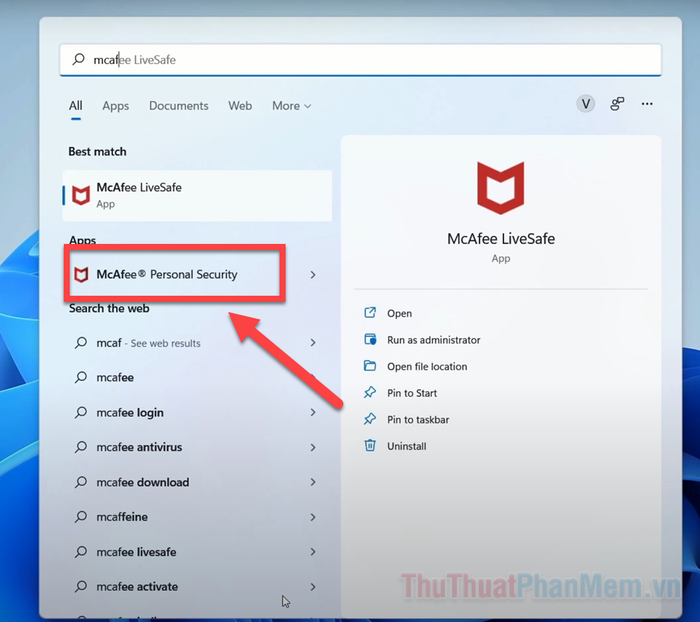Expand the mcafee activate chevron
The height and width of the screenshot is (622, 700).
[x=313, y=586]
